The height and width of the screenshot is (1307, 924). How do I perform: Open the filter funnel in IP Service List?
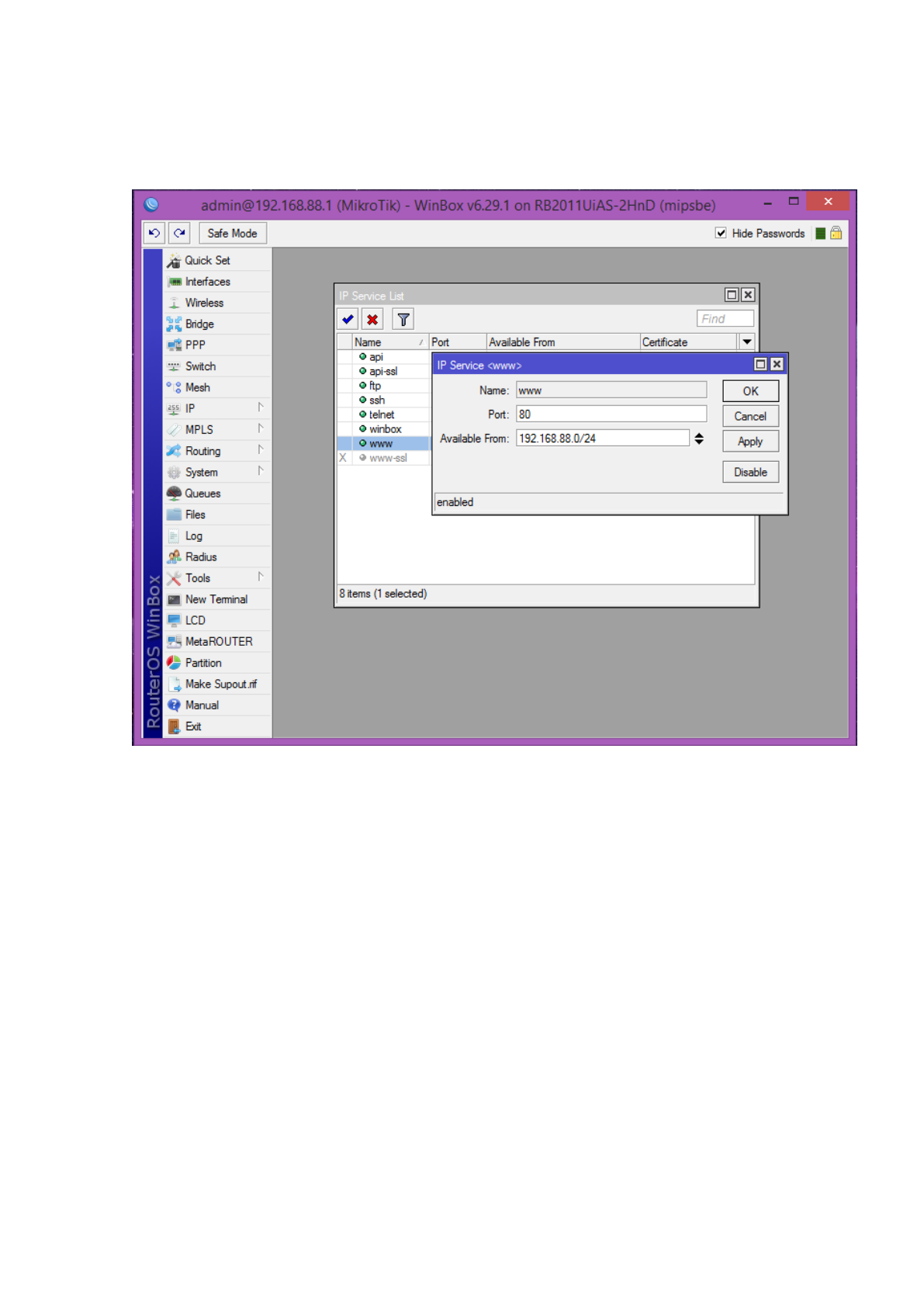coord(403,319)
